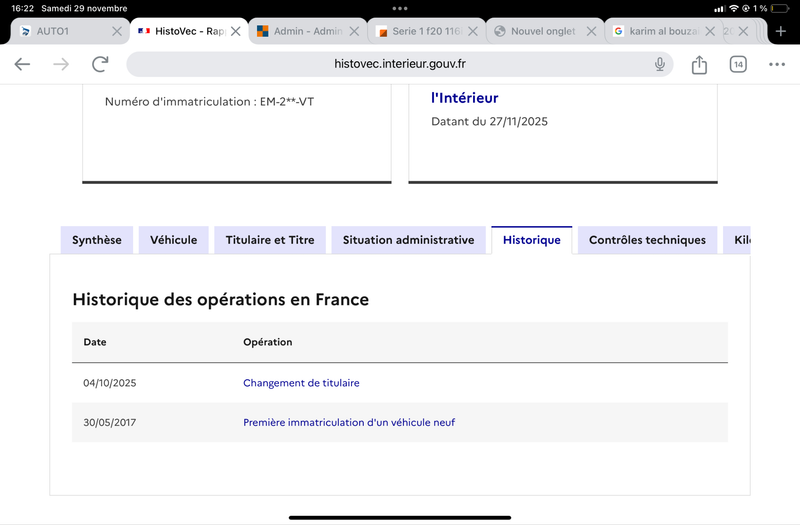The image size is (800, 525).
Task: Tap the histovec.interieur.gouv.fr address bar
Action: pyautogui.click(x=400, y=64)
